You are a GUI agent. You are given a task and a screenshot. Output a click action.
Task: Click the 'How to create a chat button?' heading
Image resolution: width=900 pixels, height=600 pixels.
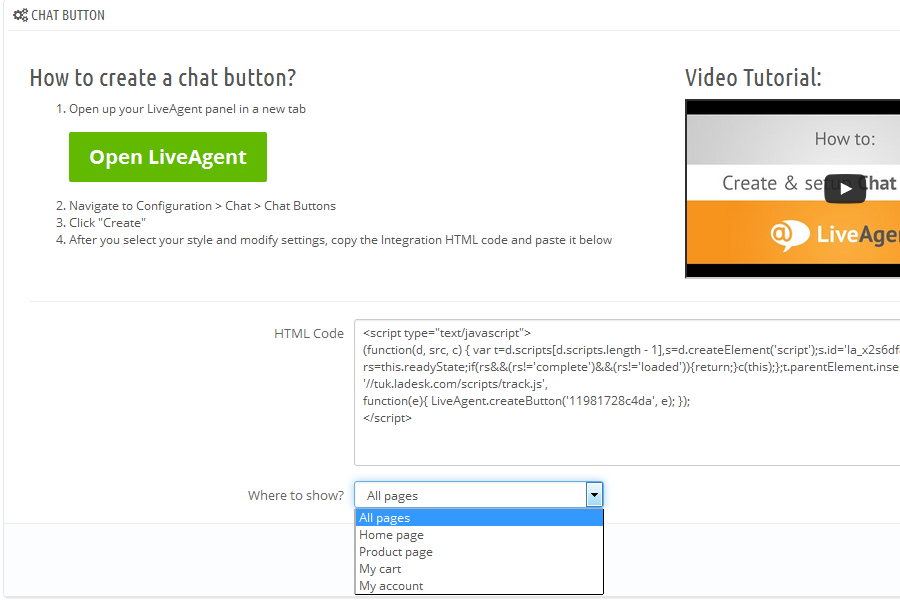pyautogui.click(x=163, y=78)
